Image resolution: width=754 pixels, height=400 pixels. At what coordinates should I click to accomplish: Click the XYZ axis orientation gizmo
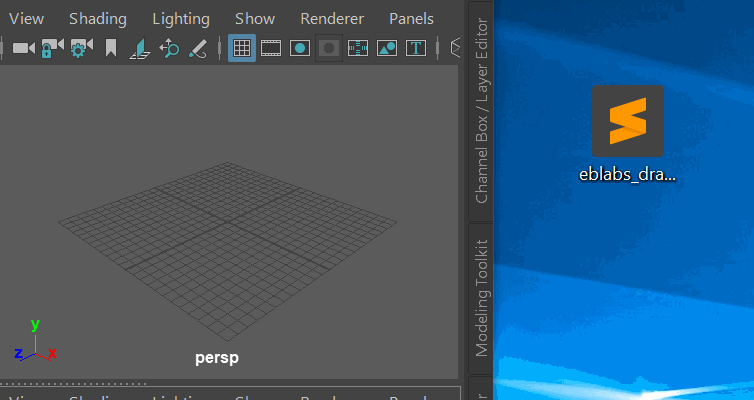tap(35, 341)
